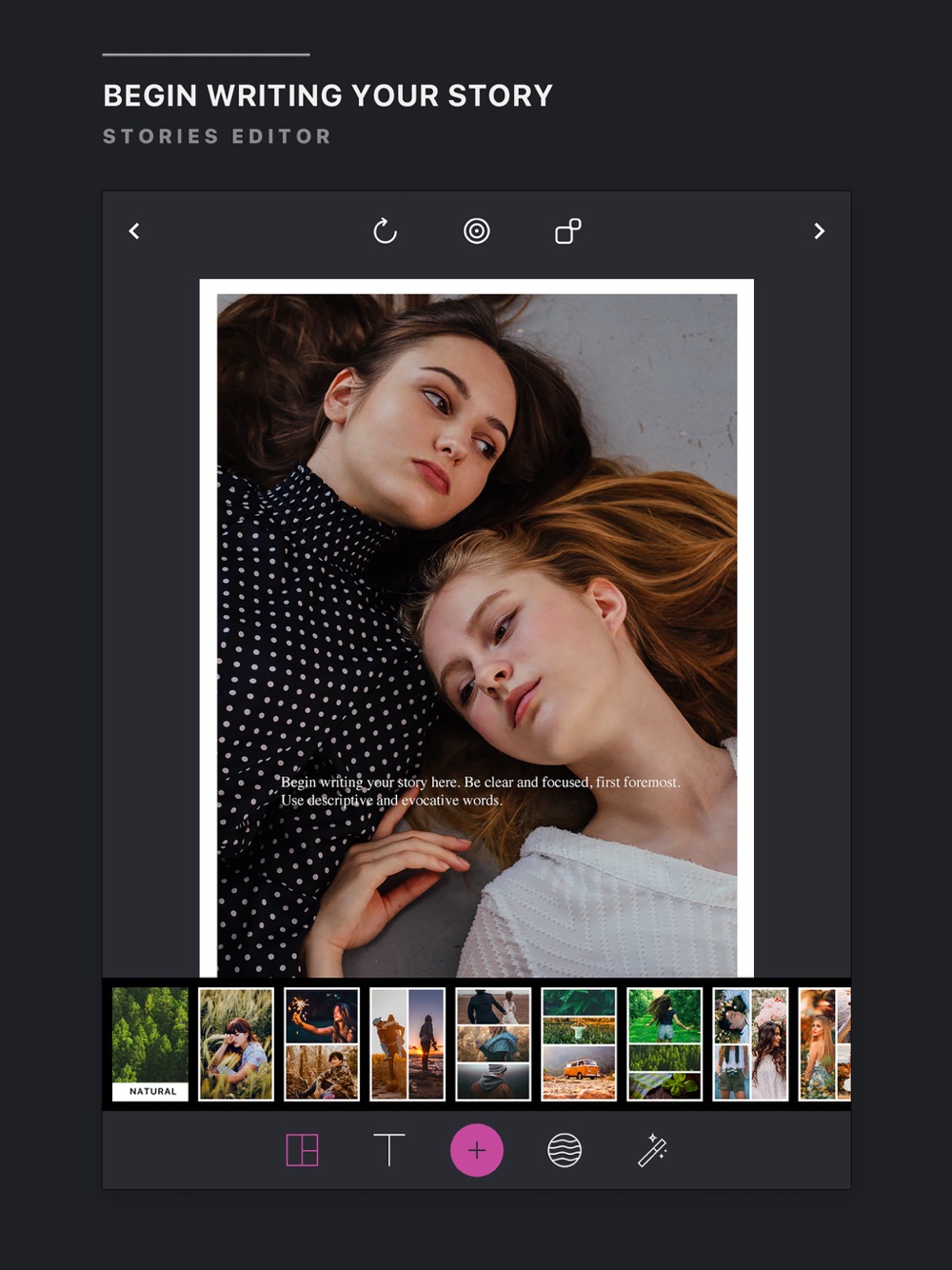
Task: Tap the main story photo canvas
Action: coord(477,628)
